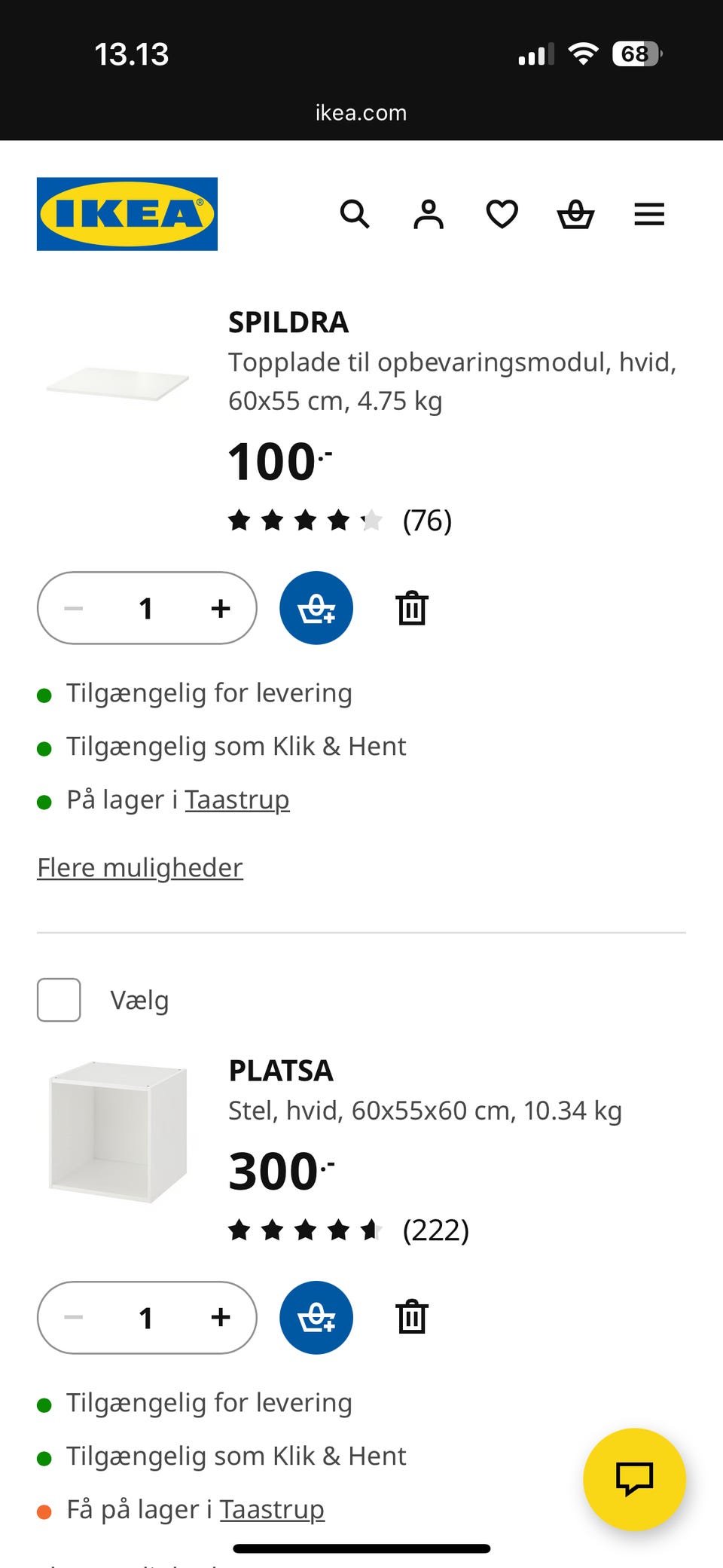The width and height of the screenshot is (723, 1568).
Task: Decrease PLATSA quantity with minus
Action: [x=74, y=1318]
